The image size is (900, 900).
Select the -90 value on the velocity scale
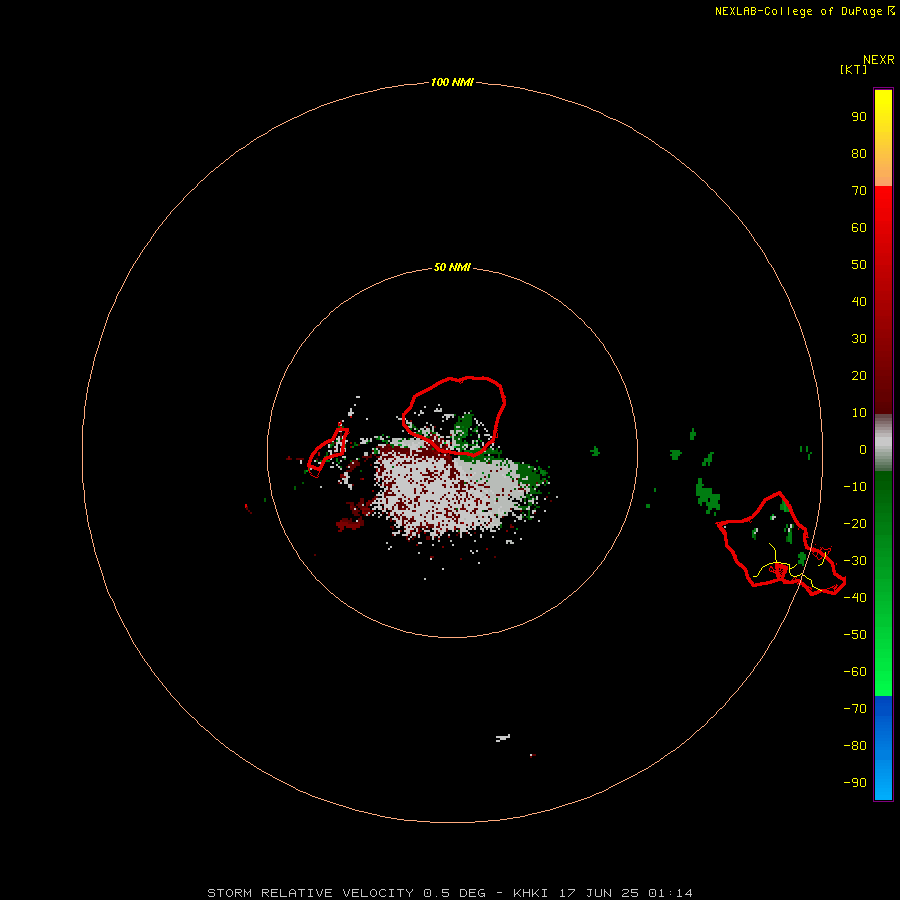click(855, 782)
